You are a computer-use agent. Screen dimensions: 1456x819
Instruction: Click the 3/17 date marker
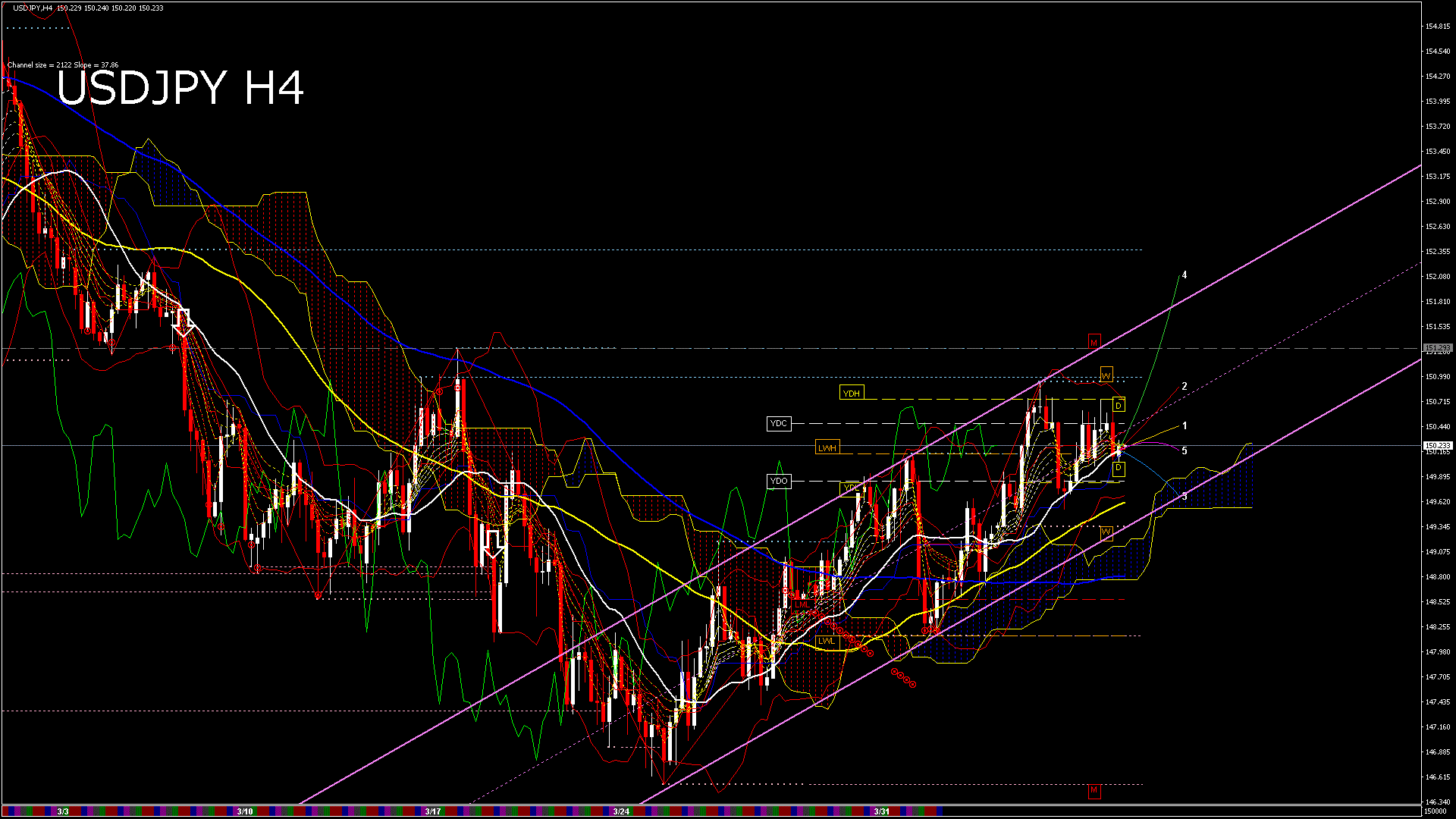click(x=433, y=811)
